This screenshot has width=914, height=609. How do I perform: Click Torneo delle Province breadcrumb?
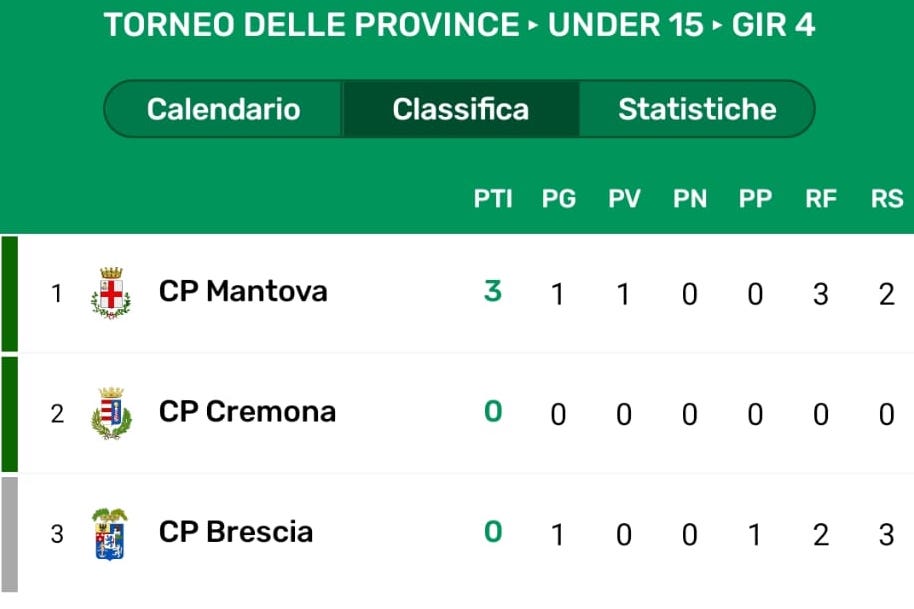[312, 25]
